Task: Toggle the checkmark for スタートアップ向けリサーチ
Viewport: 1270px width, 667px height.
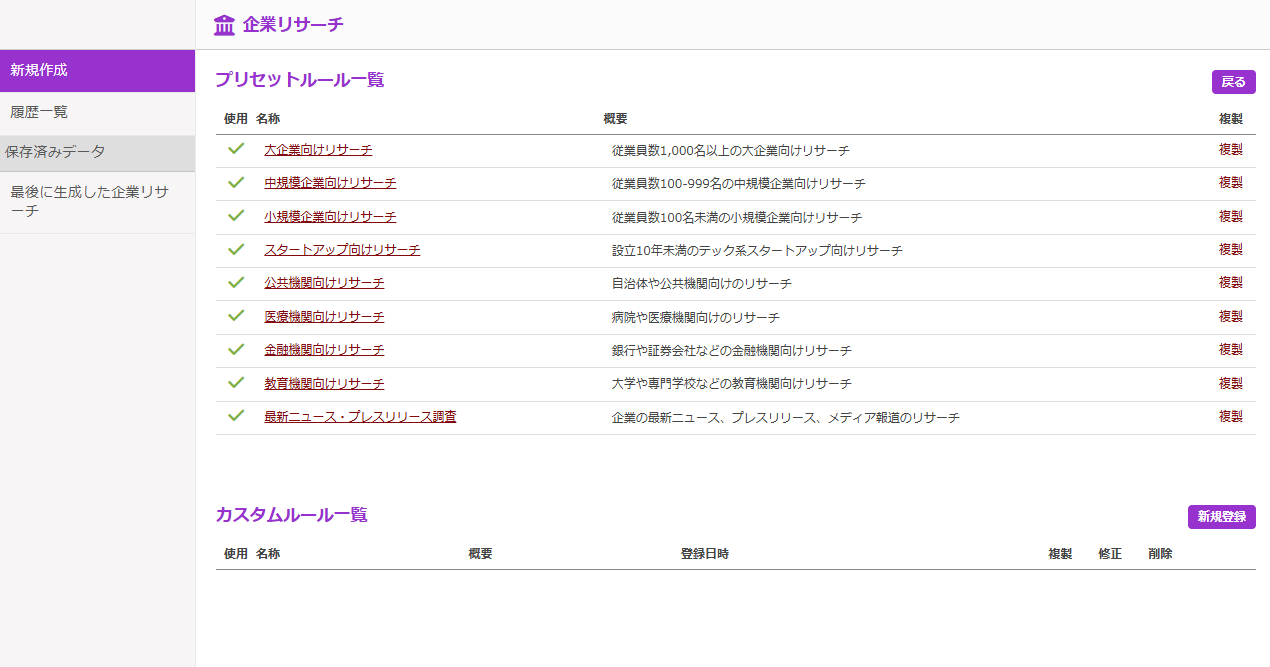Action: point(236,249)
